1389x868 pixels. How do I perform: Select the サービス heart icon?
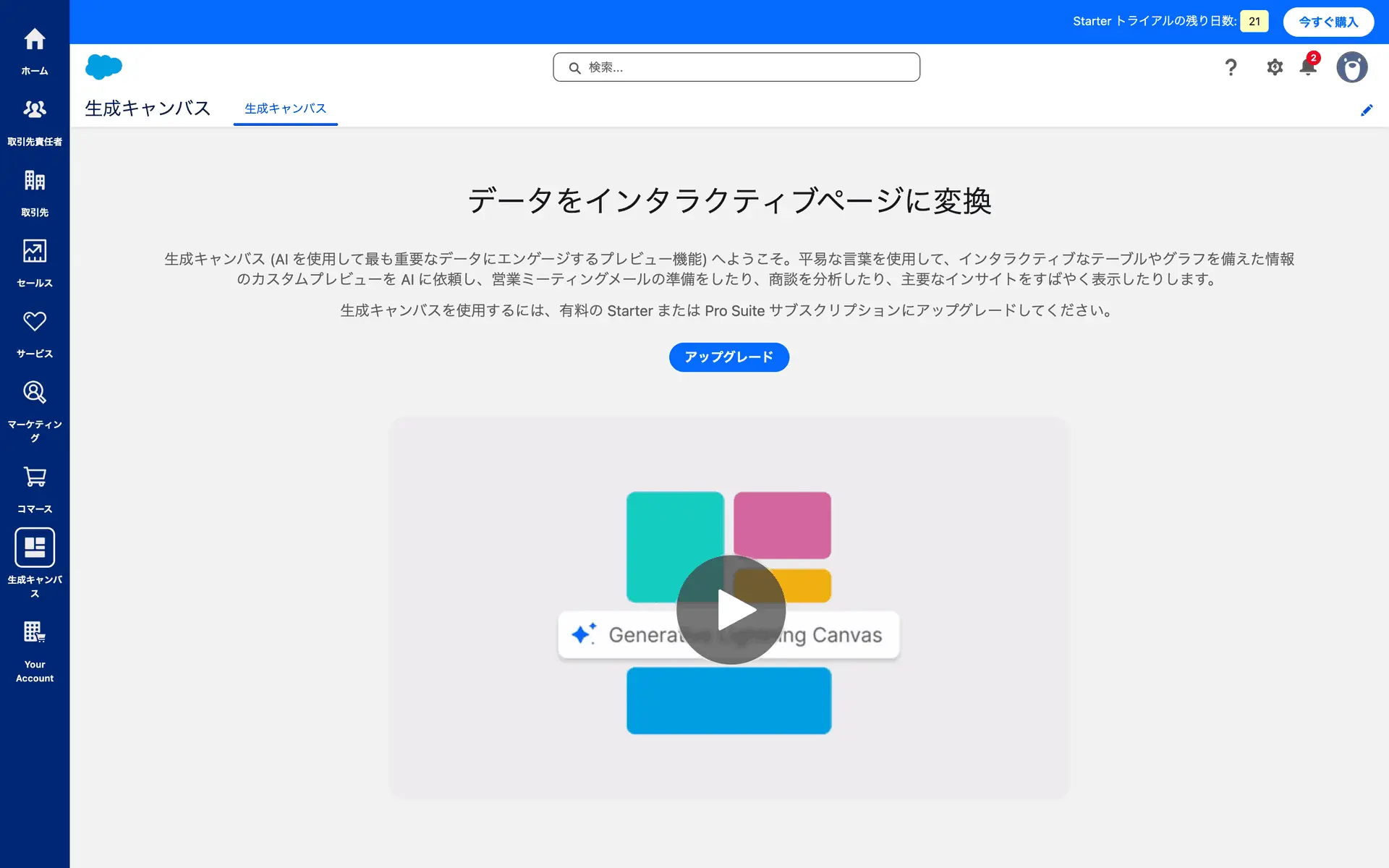pyautogui.click(x=35, y=331)
